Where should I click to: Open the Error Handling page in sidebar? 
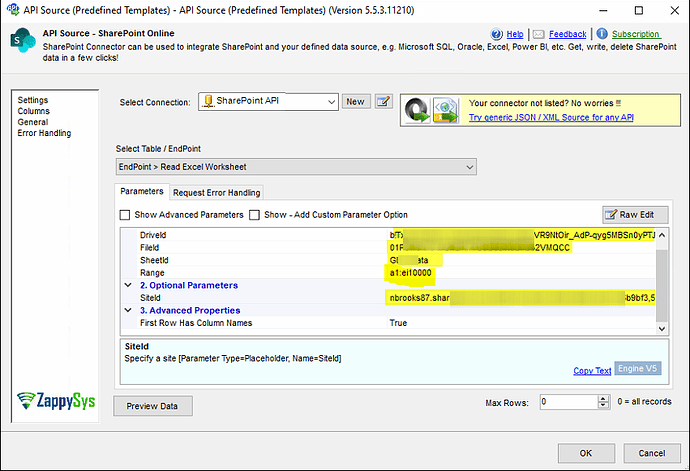coord(44,133)
